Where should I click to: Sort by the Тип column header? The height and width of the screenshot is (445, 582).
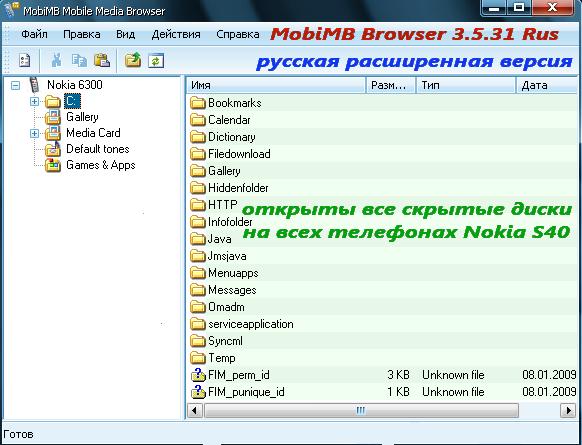point(466,85)
